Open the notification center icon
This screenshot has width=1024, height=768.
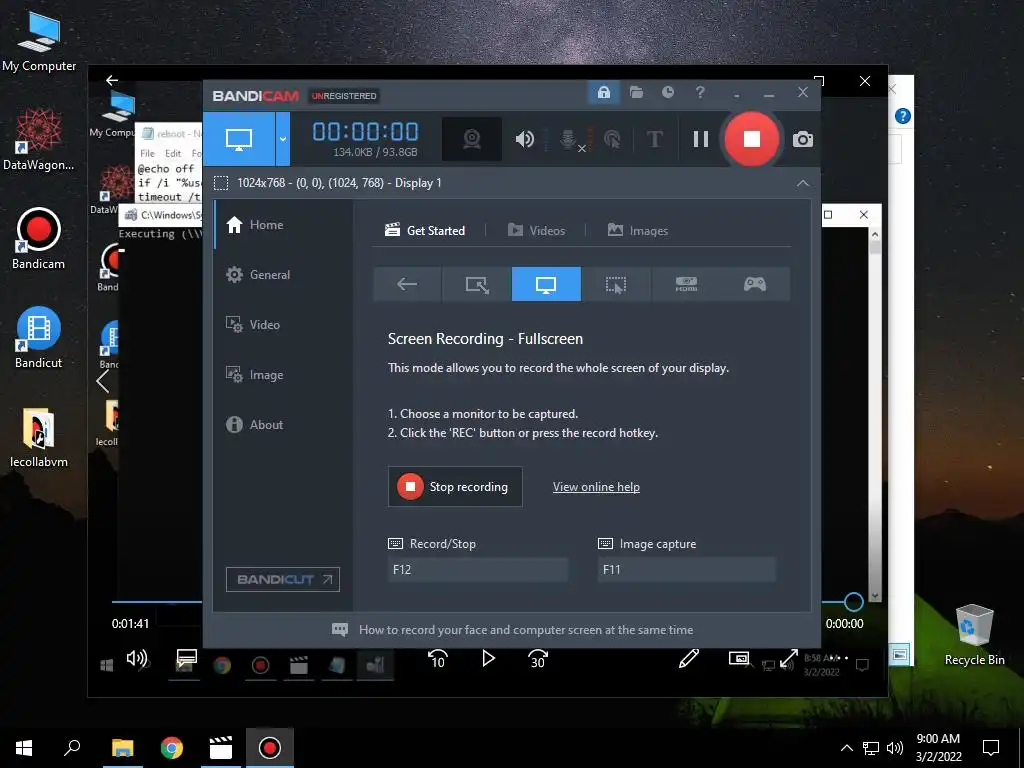click(991, 748)
